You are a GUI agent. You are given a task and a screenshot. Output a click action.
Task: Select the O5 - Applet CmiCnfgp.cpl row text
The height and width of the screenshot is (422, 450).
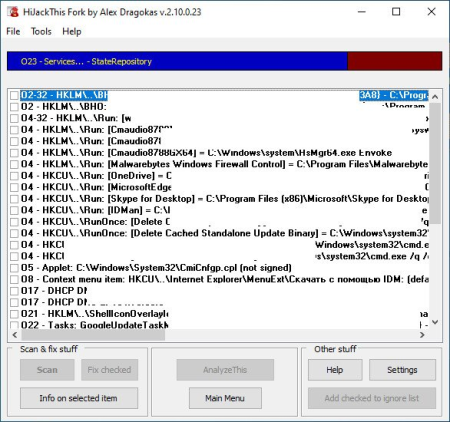point(156,268)
